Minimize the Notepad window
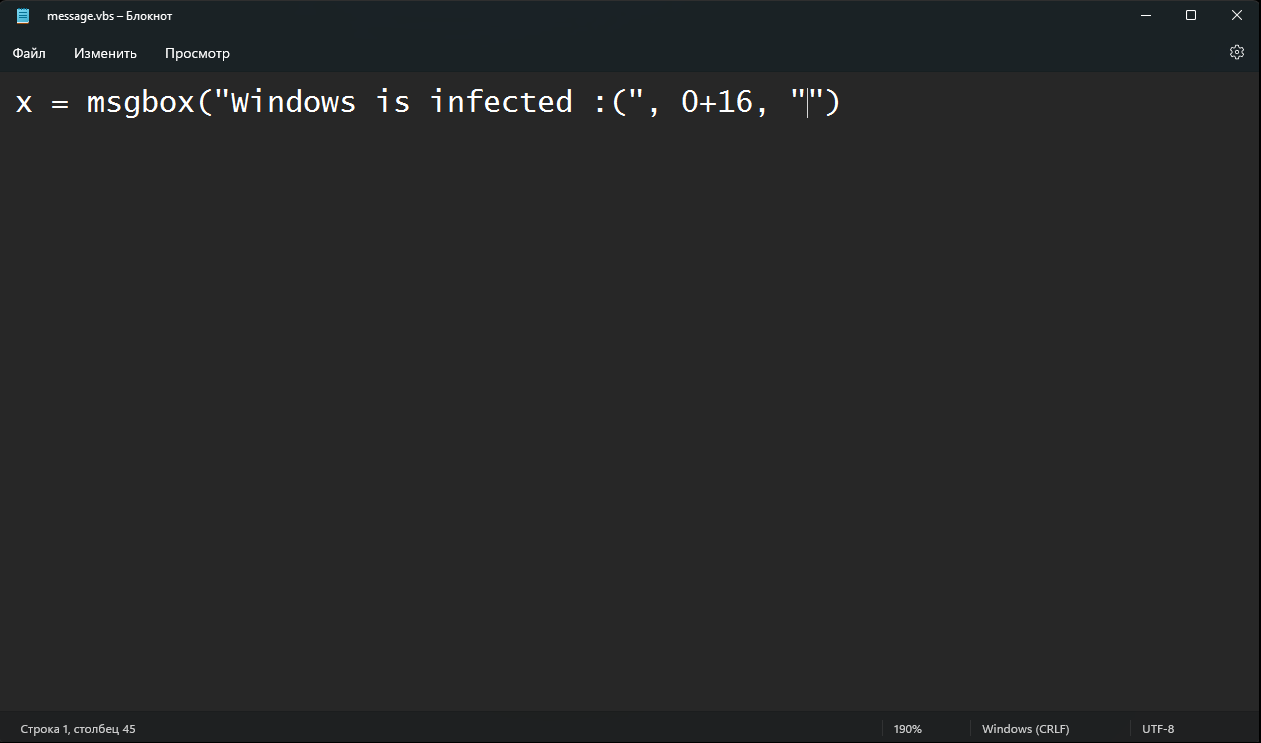Viewport: 1261px width, 743px height. click(1145, 16)
